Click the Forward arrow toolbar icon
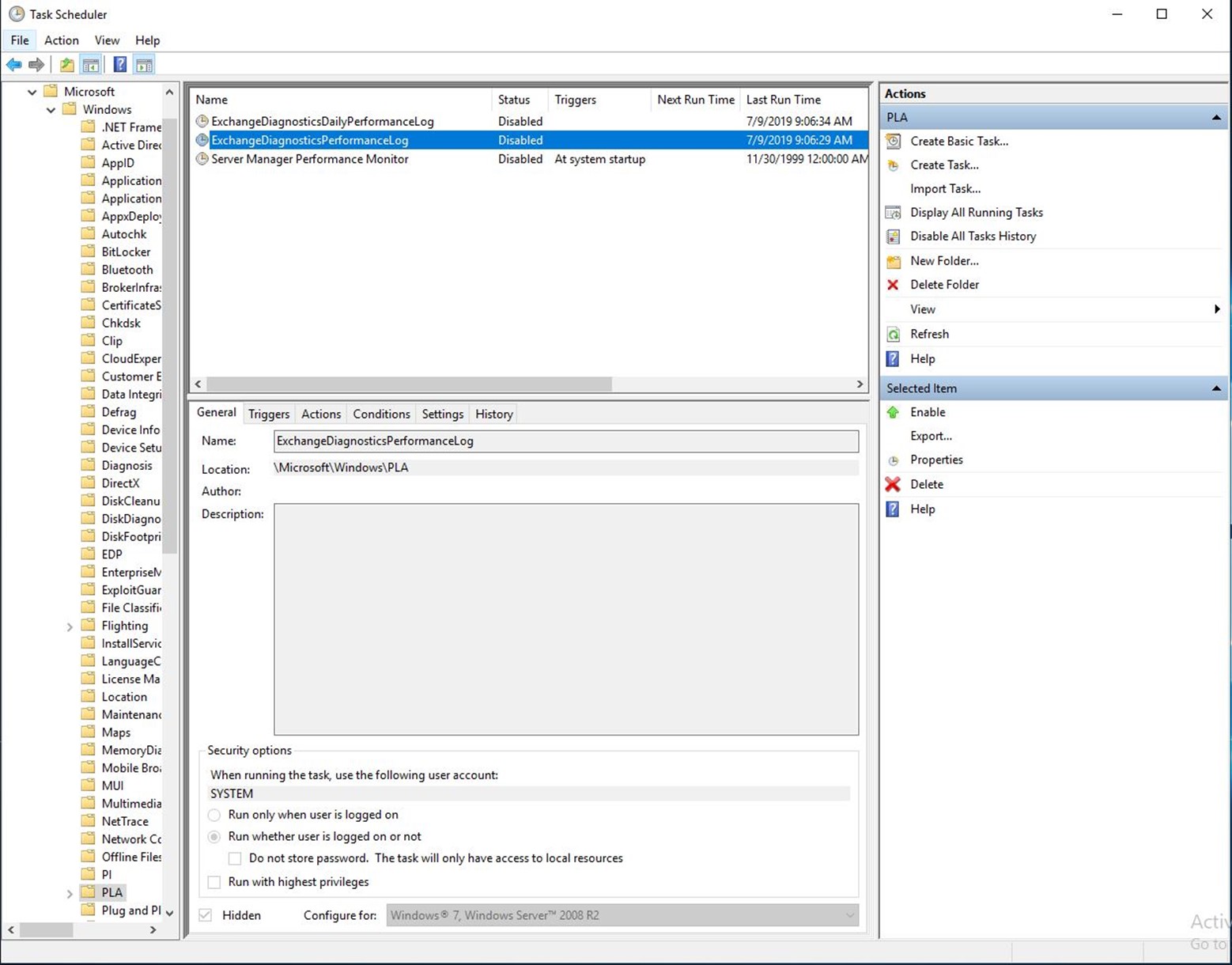The image size is (1232, 965). (36, 65)
